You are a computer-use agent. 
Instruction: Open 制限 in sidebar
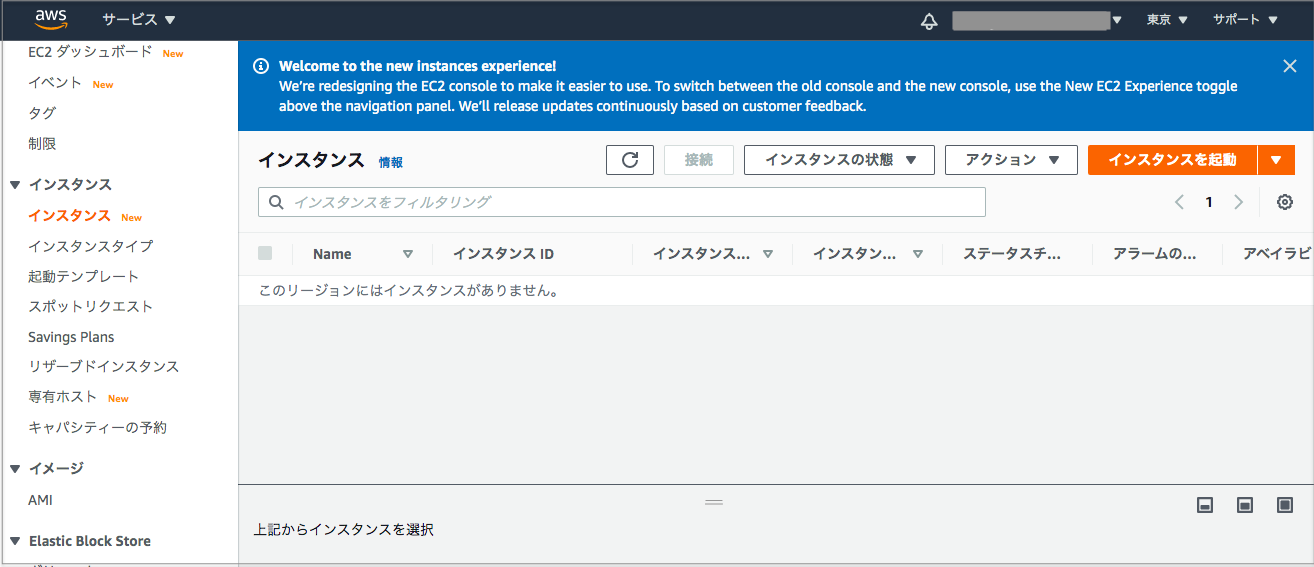click(x=42, y=144)
